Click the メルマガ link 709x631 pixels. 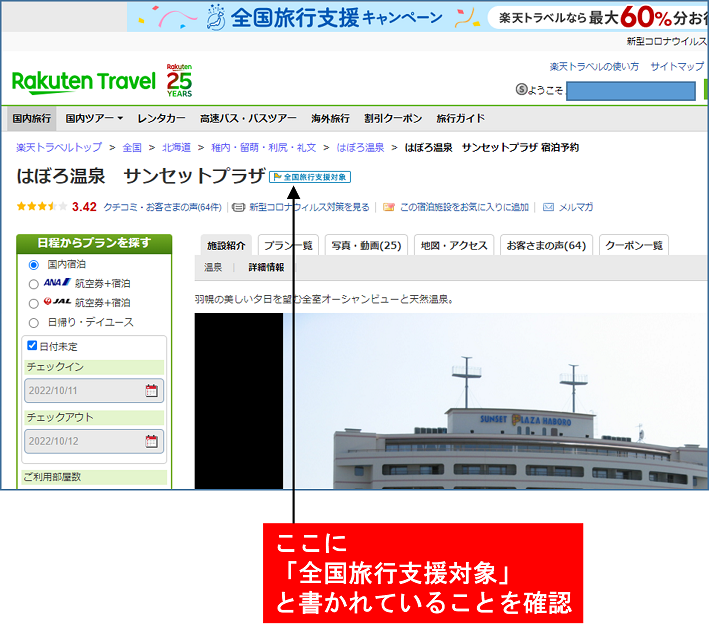576,207
